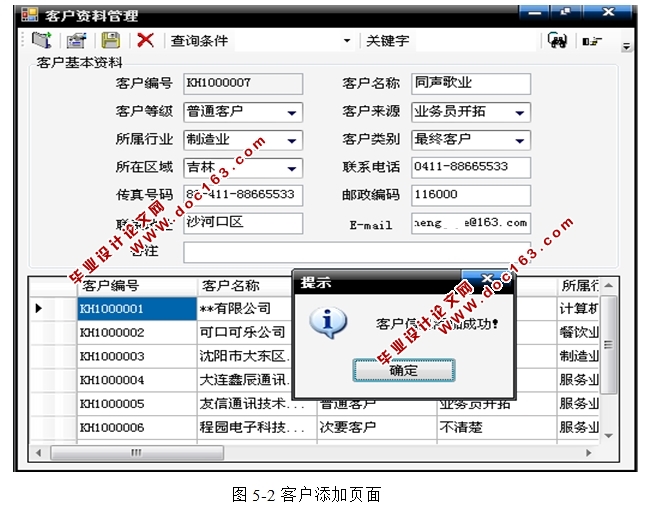Restore the 客户资料管理 window size

pyautogui.click(x=566, y=12)
